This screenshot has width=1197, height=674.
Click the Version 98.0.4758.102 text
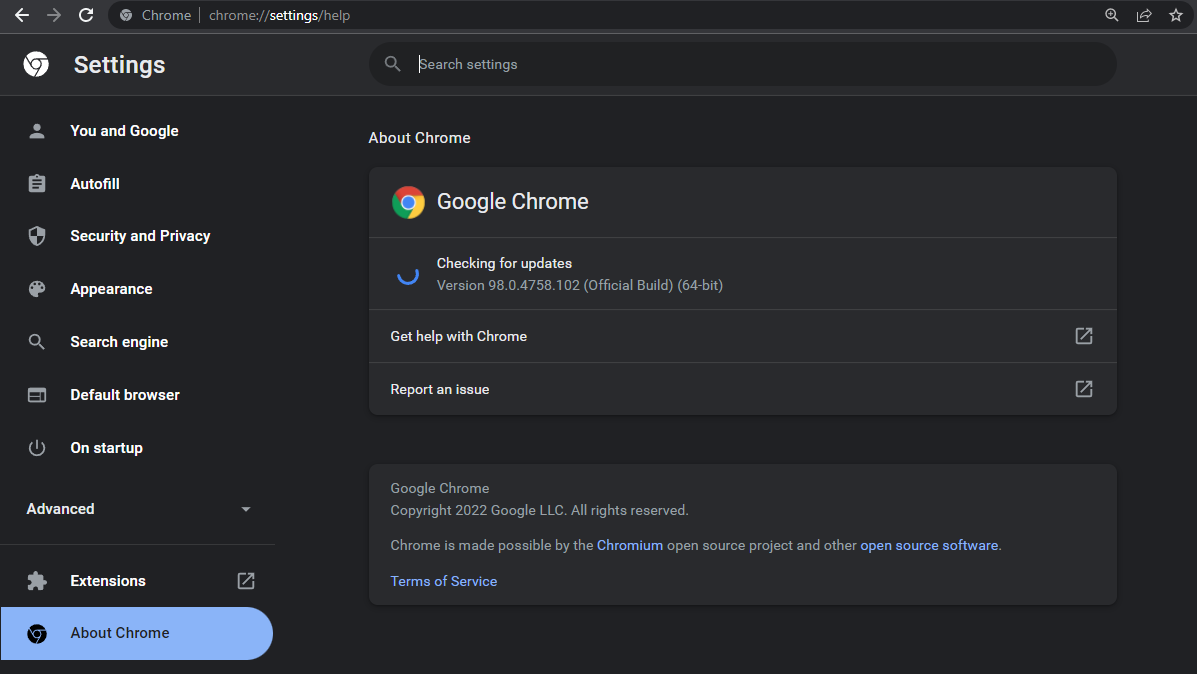point(579,285)
